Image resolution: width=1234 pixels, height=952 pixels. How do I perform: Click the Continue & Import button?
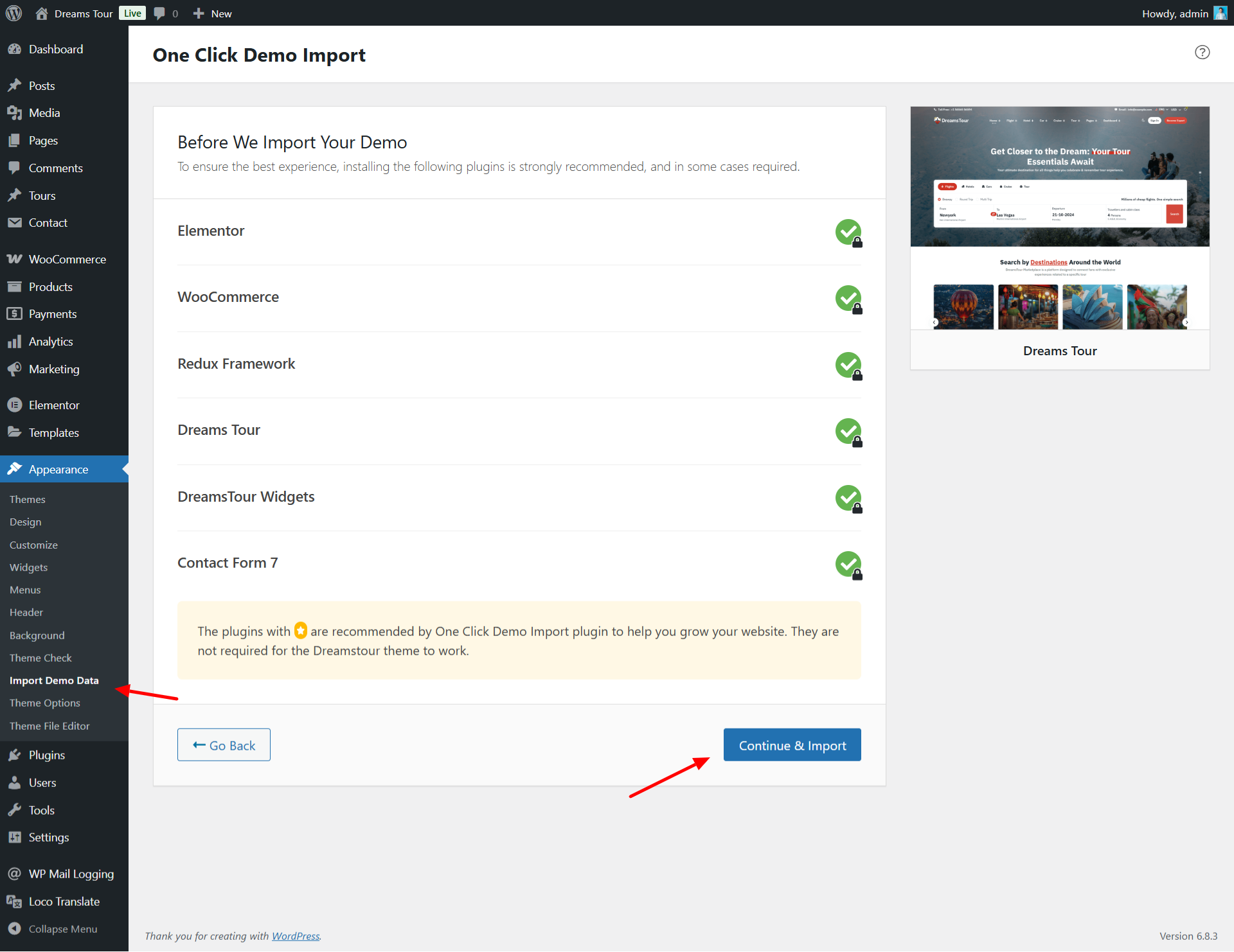792,745
